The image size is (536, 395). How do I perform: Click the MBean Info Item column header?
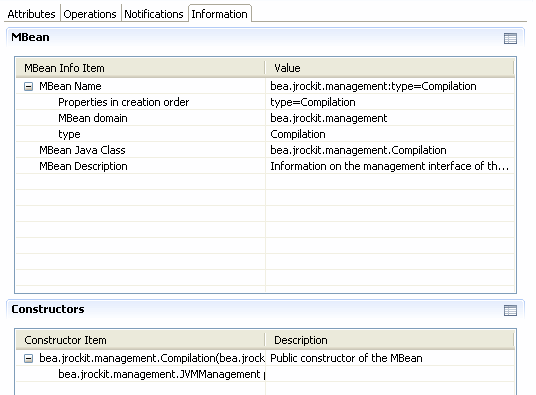tap(140, 68)
